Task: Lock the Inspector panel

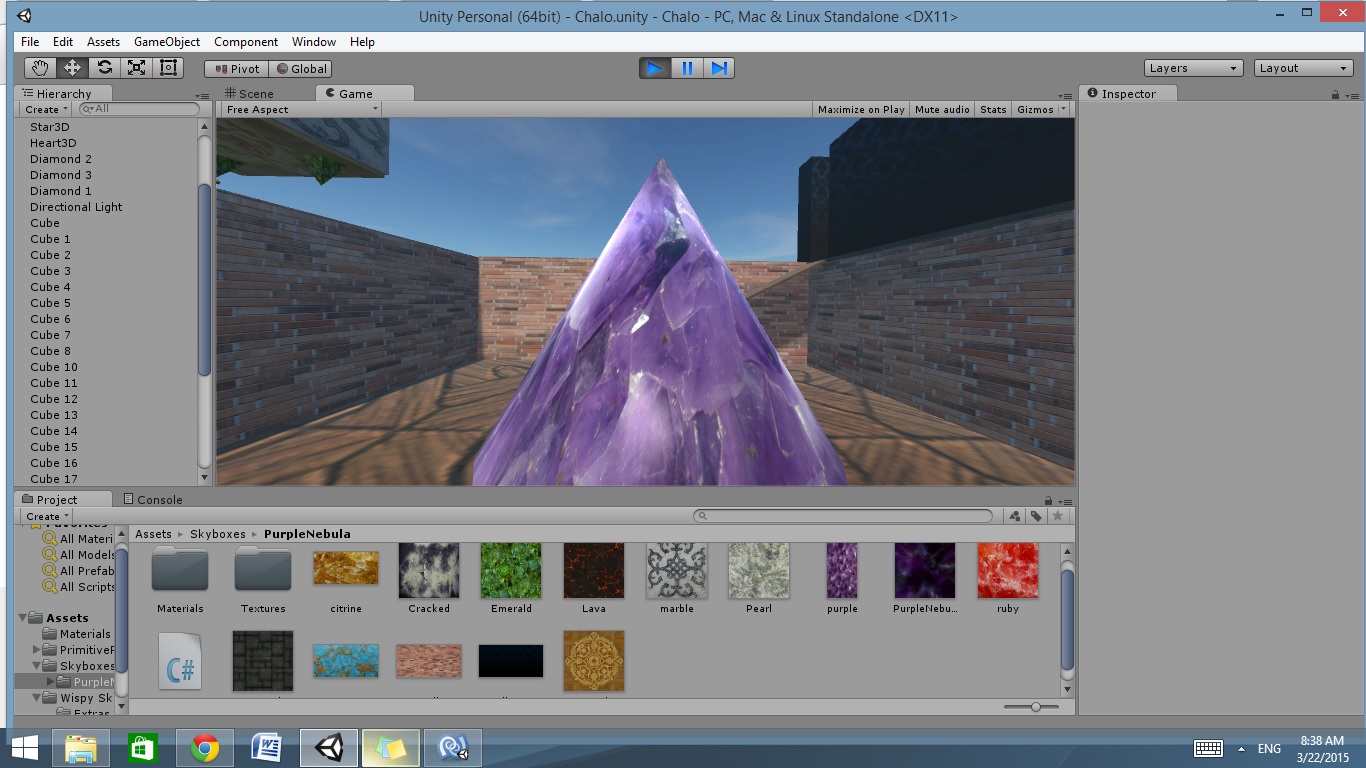Action: click(1335, 94)
